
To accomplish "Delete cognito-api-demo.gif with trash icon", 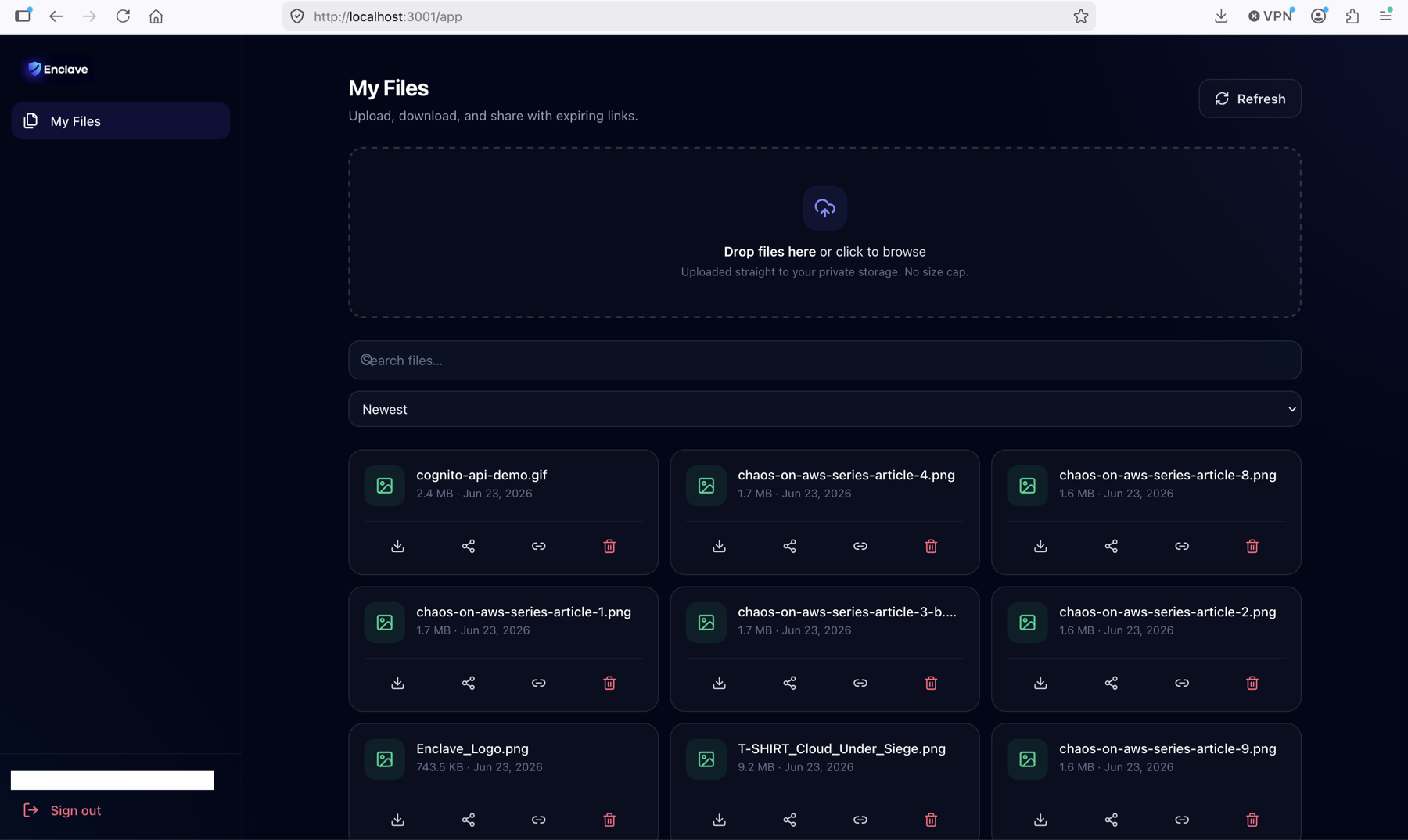I will coord(609,546).
